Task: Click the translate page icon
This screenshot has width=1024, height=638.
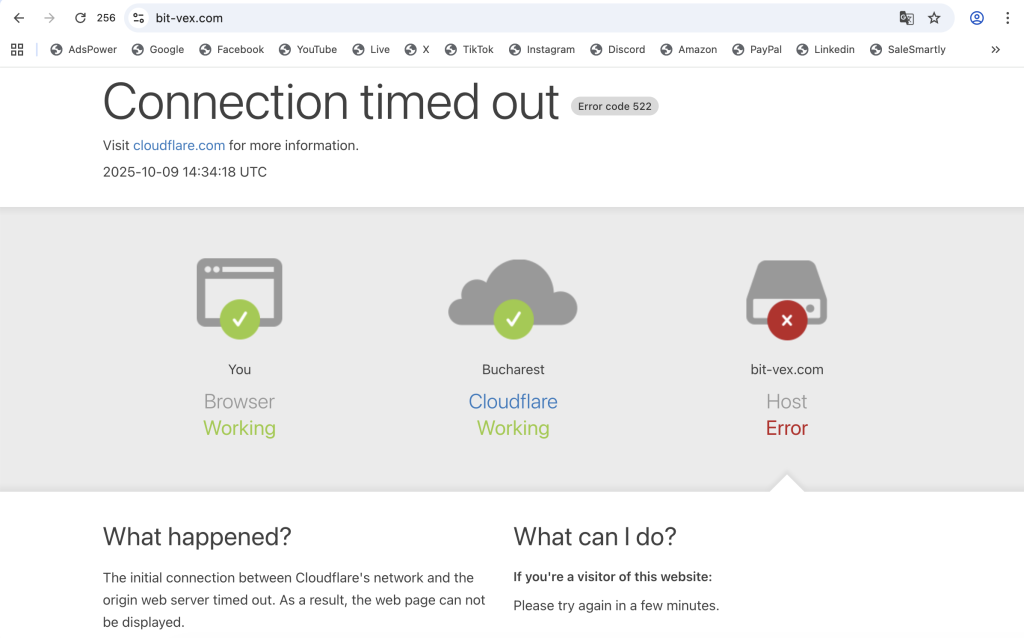Action: click(906, 18)
